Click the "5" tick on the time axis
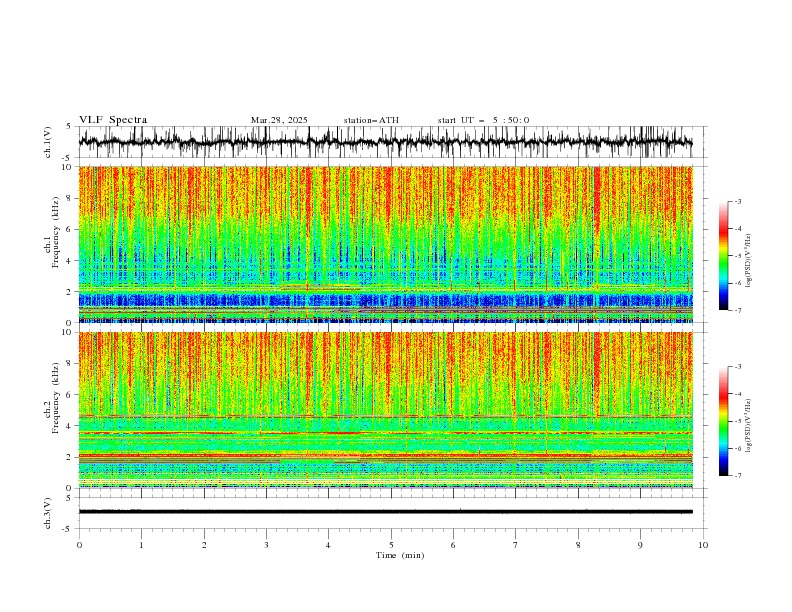 (x=391, y=545)
